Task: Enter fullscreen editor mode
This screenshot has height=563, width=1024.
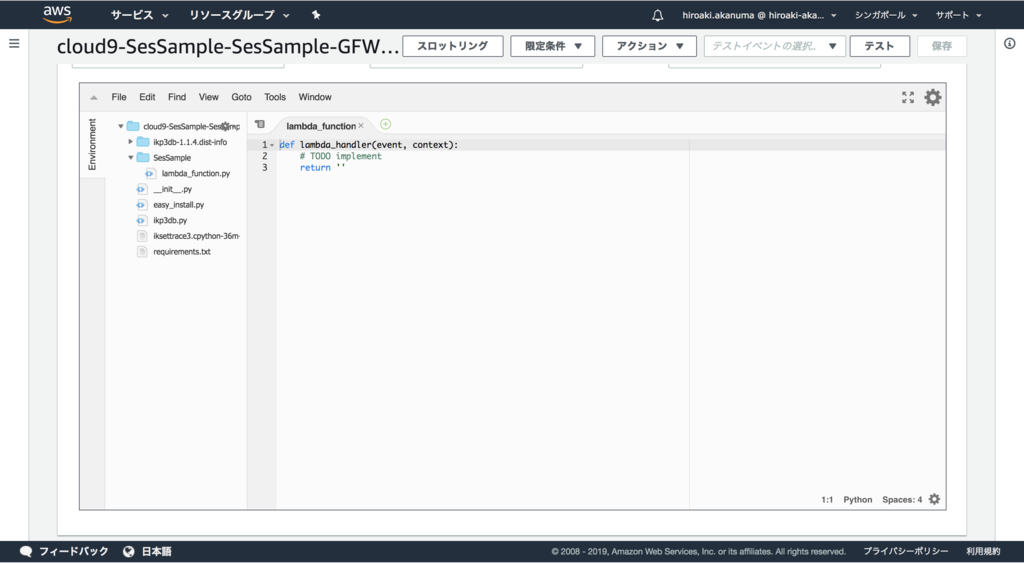Action: point(908,97)
